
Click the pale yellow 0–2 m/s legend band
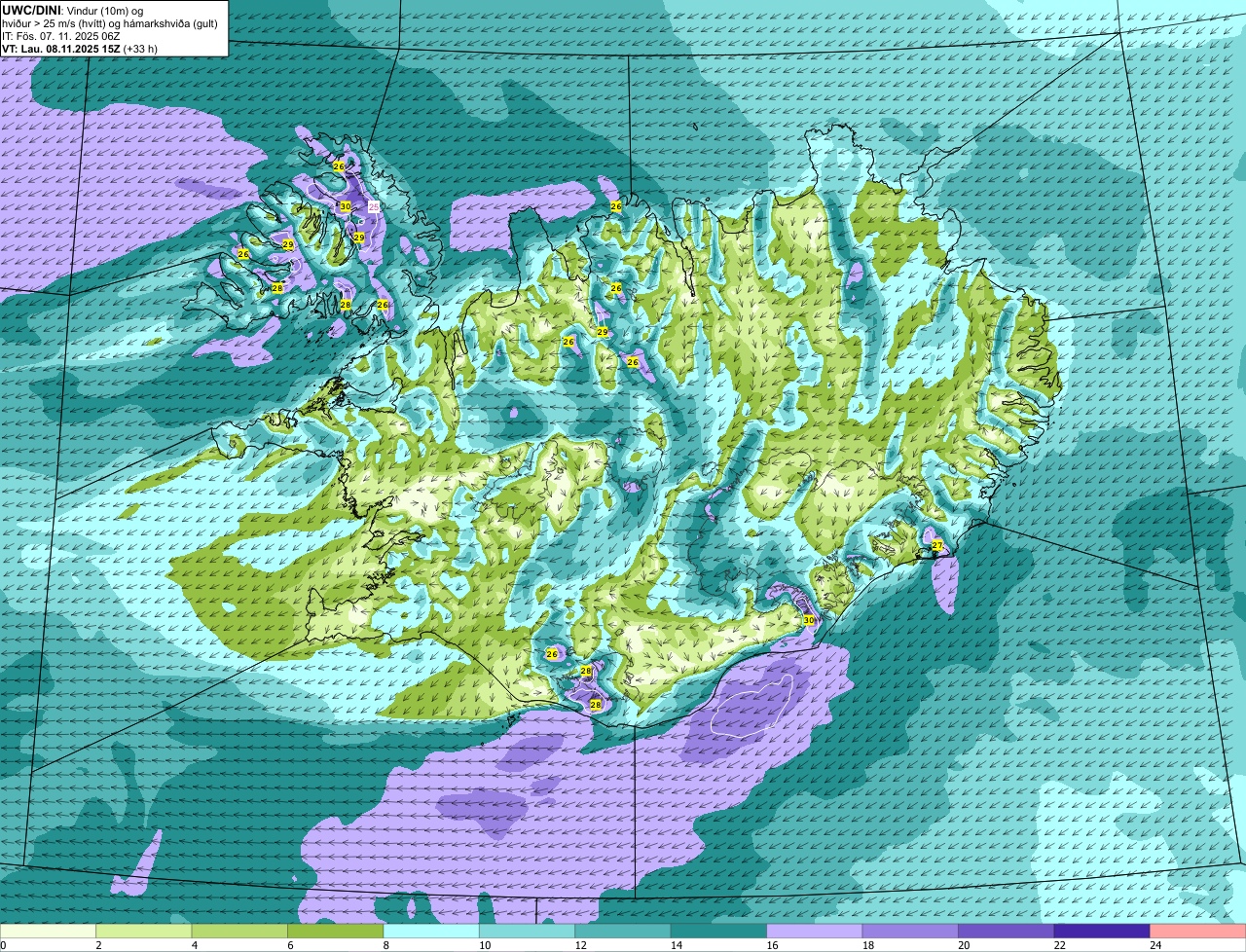tap(49, 932)
